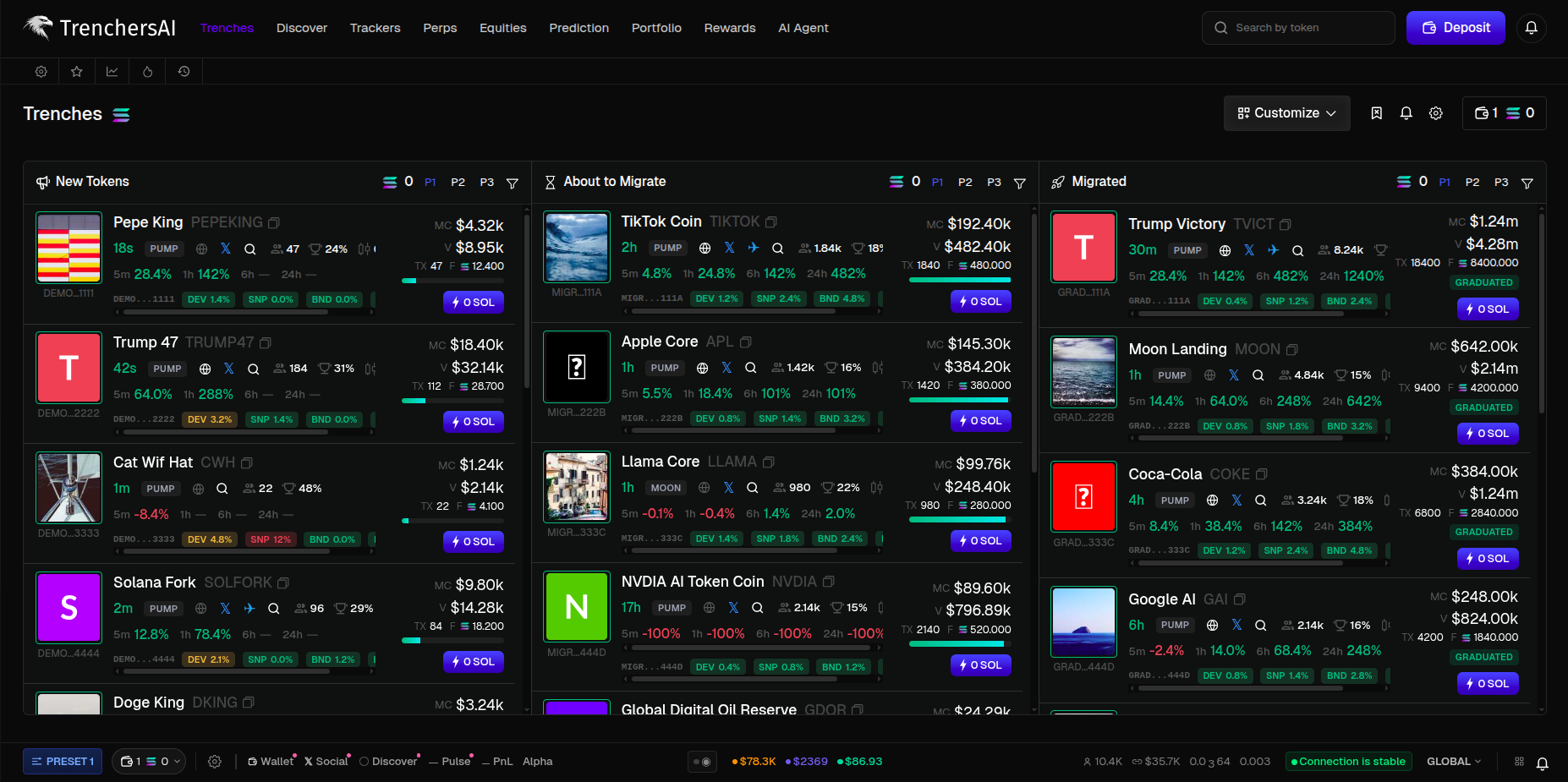Open Telegram link for Solana Fork token

click(x=249, y=609)
